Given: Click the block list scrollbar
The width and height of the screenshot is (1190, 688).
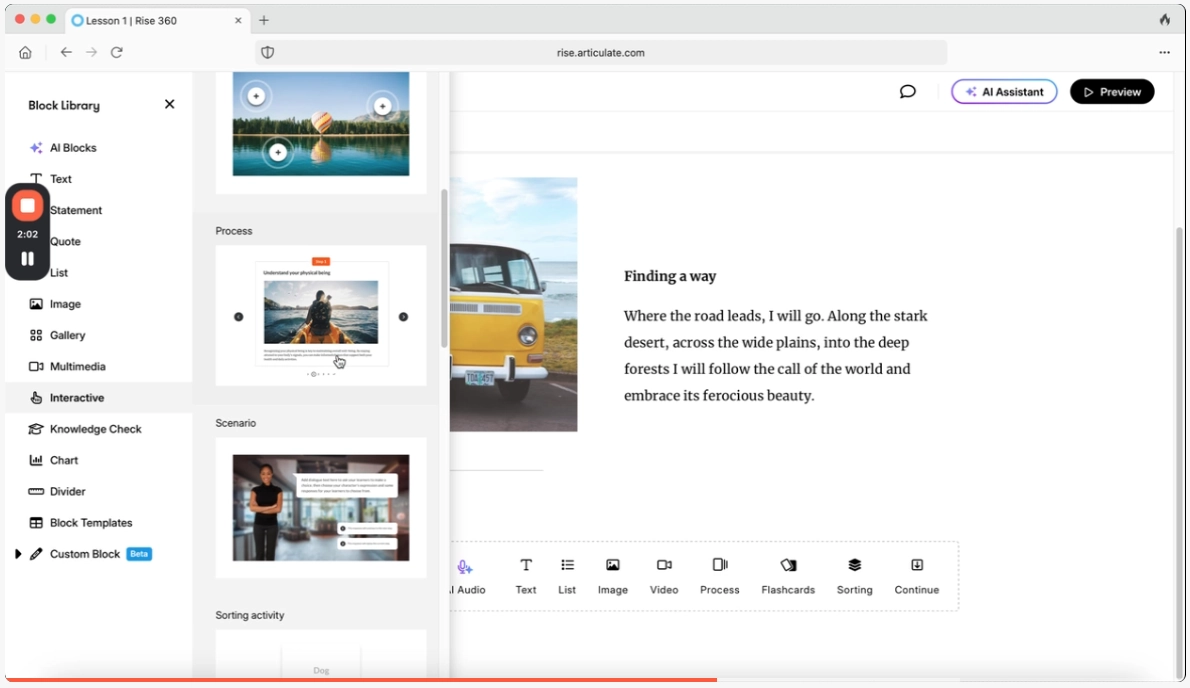Looking at the screenshot, I should 444,269.
